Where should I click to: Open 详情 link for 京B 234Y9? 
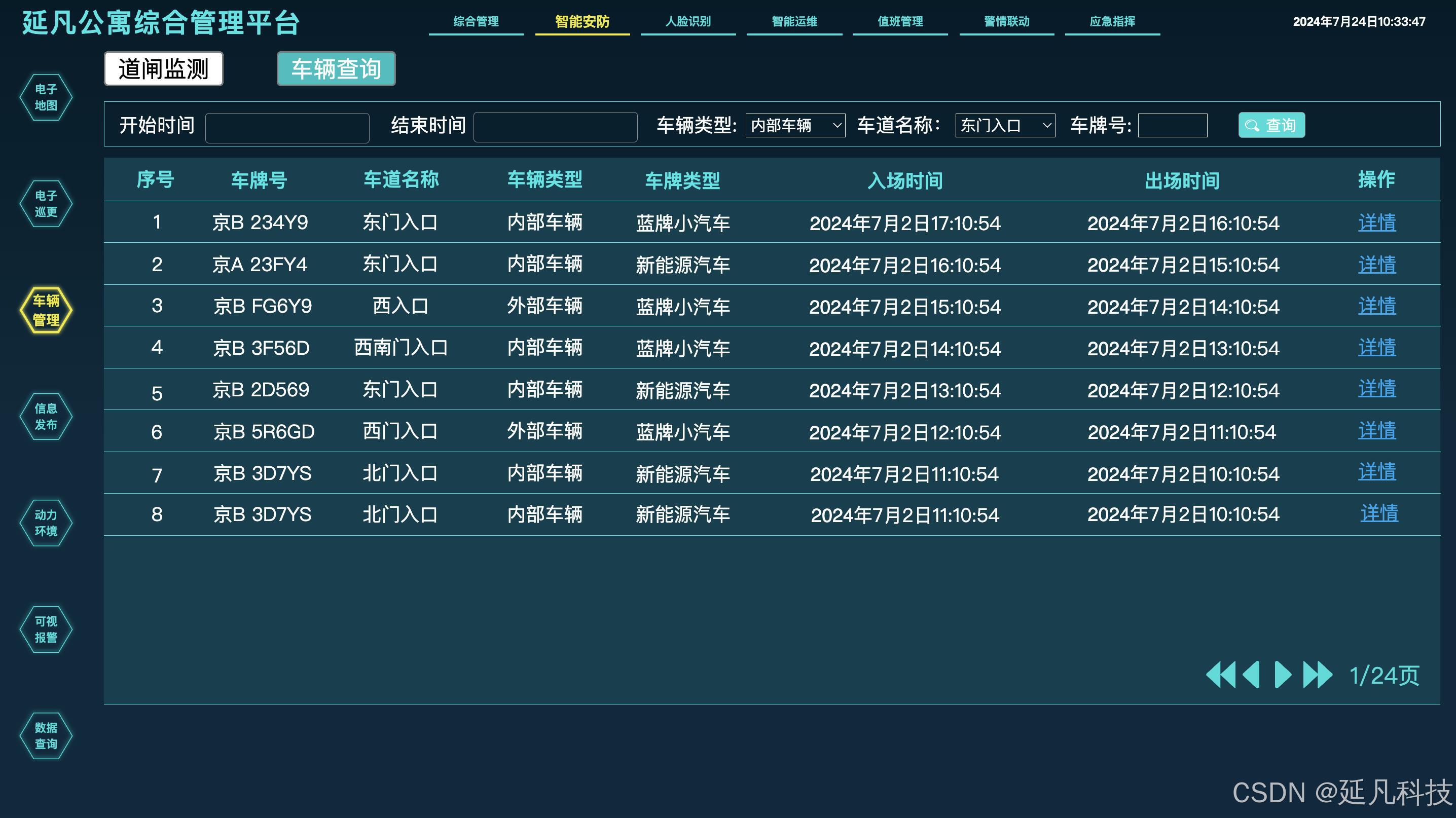coord(1377,222)
